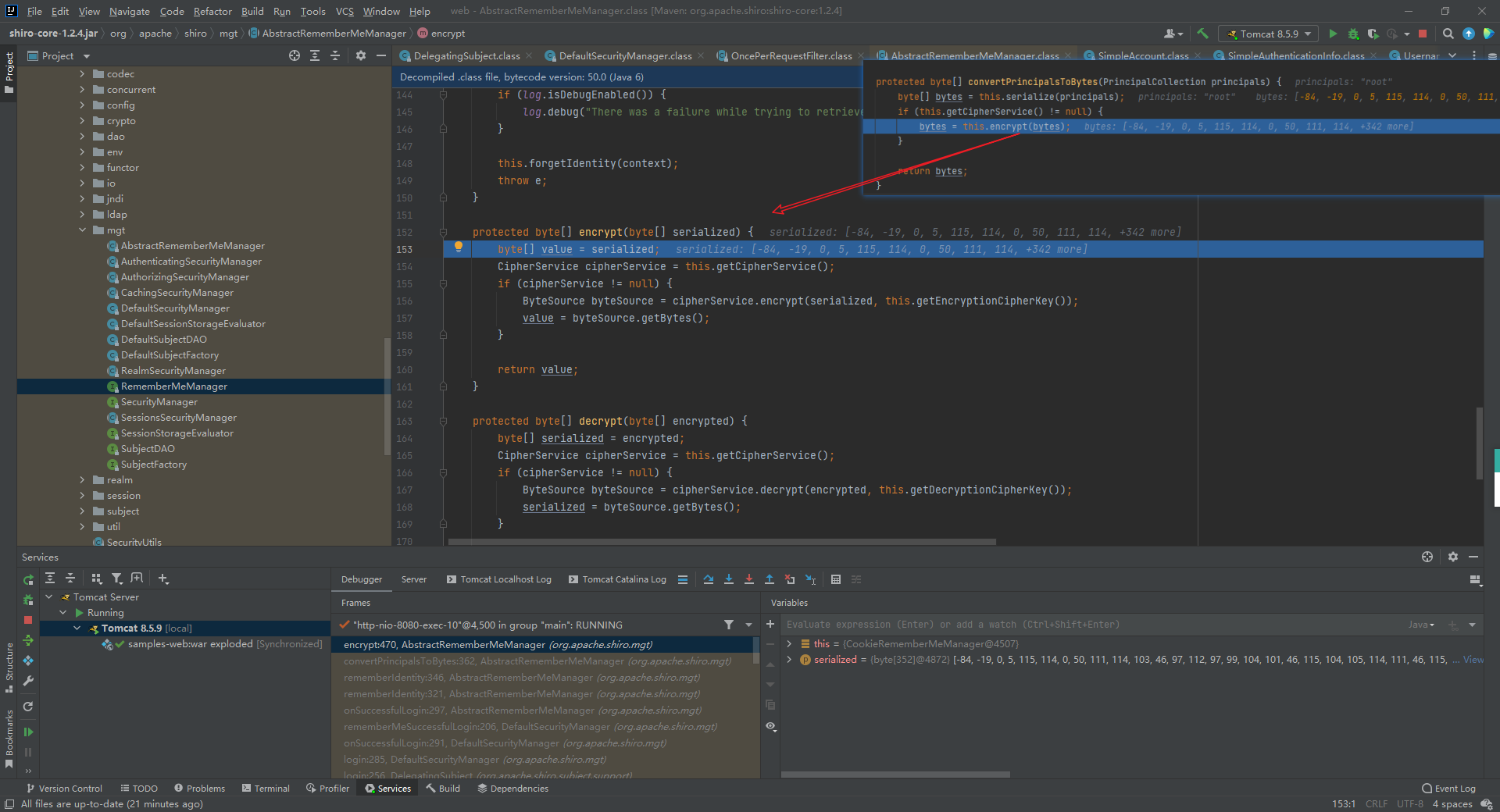Collapse the mgt folder in the tree
Image resolution: width=1500 pixels, height=812 pixels.
(82, 230)
